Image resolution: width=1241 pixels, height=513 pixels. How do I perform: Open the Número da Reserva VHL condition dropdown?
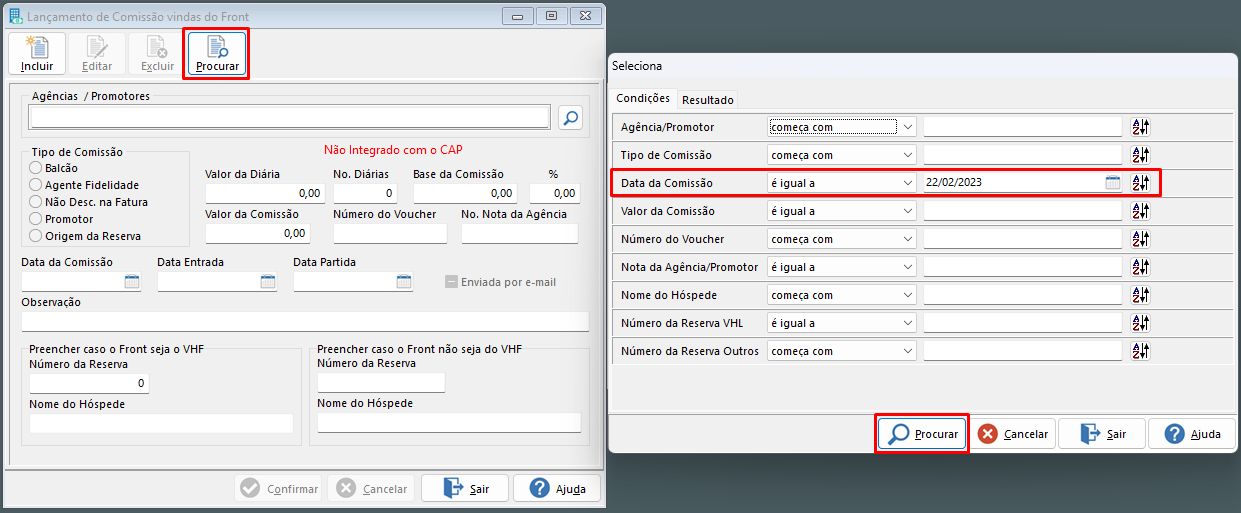point(841,323)
